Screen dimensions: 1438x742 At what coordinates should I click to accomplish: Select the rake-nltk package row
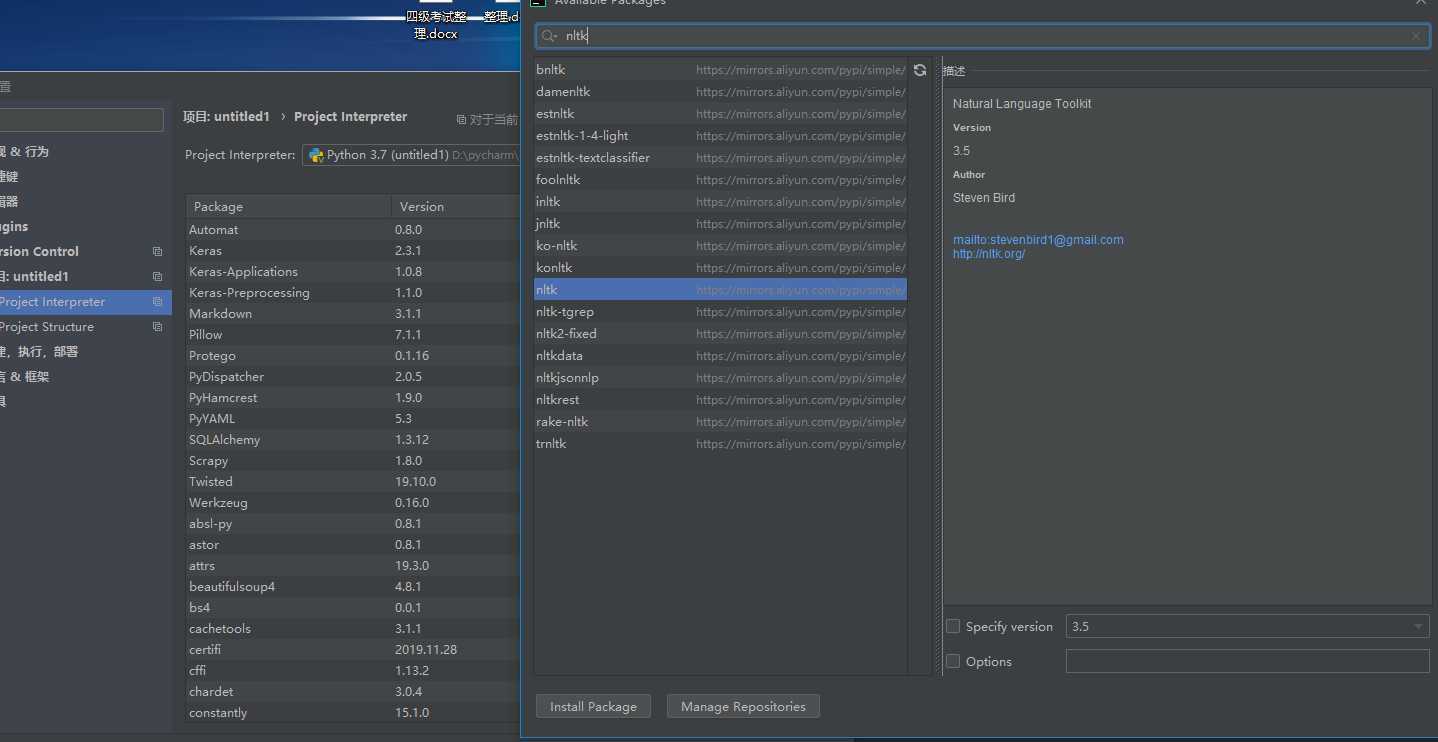pyautogui.click(x=720, y=422)
